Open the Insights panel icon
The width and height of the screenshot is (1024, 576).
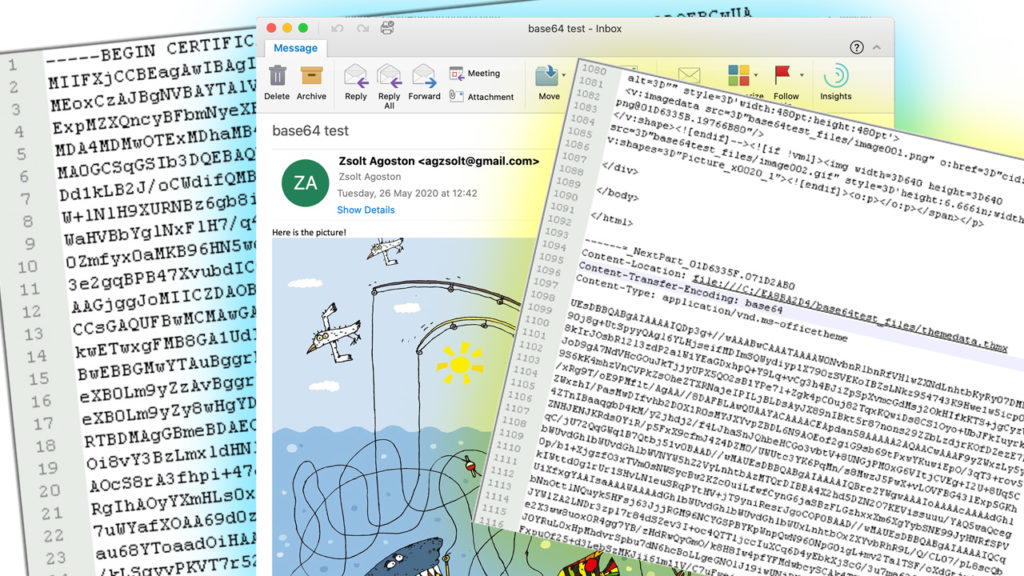[835, 76]
